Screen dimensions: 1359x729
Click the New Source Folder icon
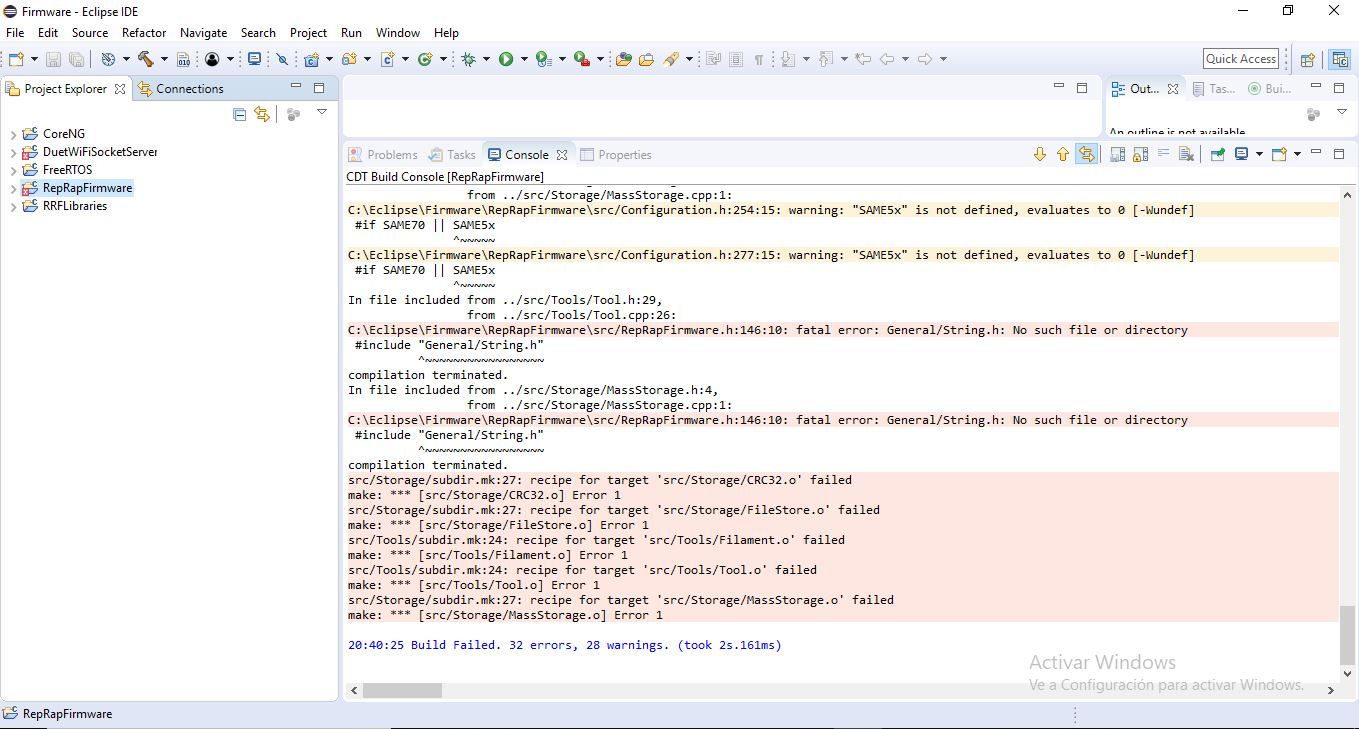(x=349, y=59)
